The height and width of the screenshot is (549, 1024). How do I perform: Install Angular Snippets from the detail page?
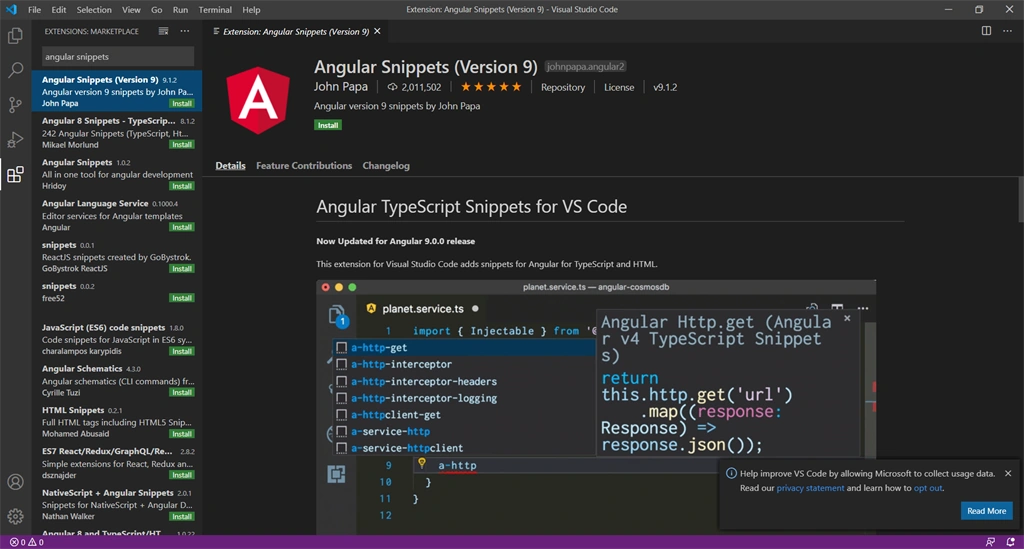pos(328,125)
